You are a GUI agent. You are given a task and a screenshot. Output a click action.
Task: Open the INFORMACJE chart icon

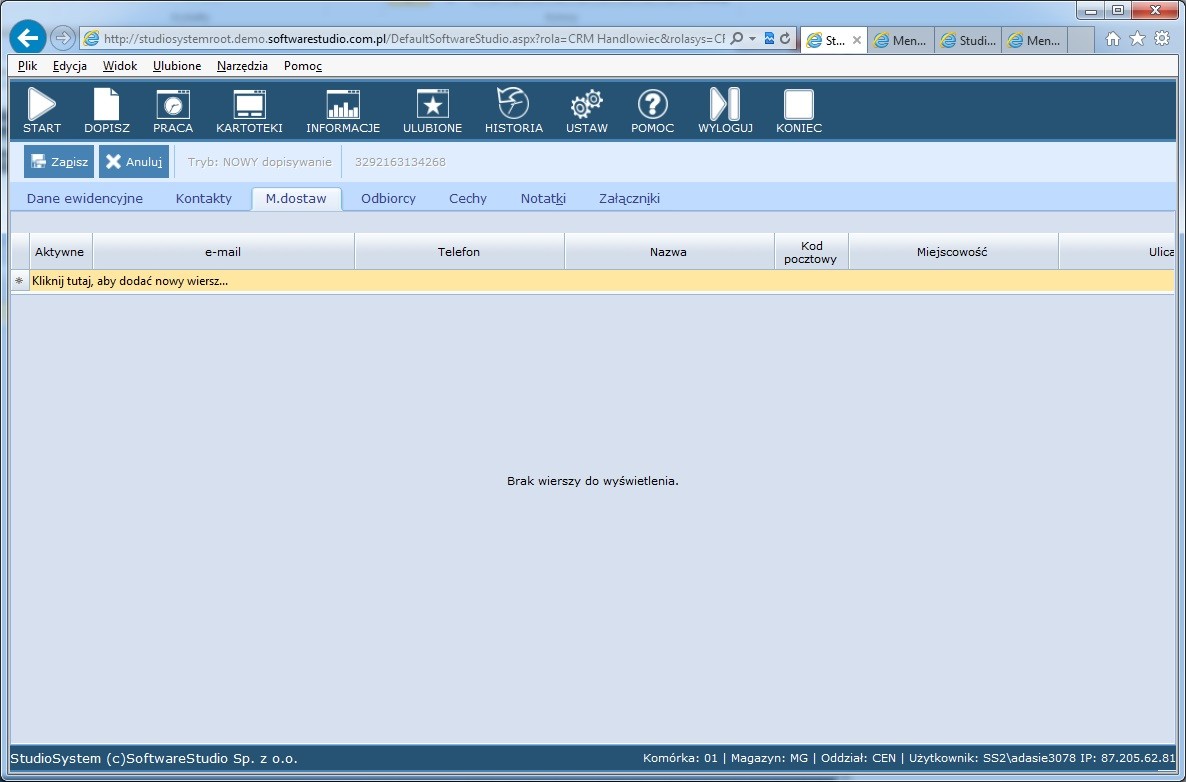[343, 105]
